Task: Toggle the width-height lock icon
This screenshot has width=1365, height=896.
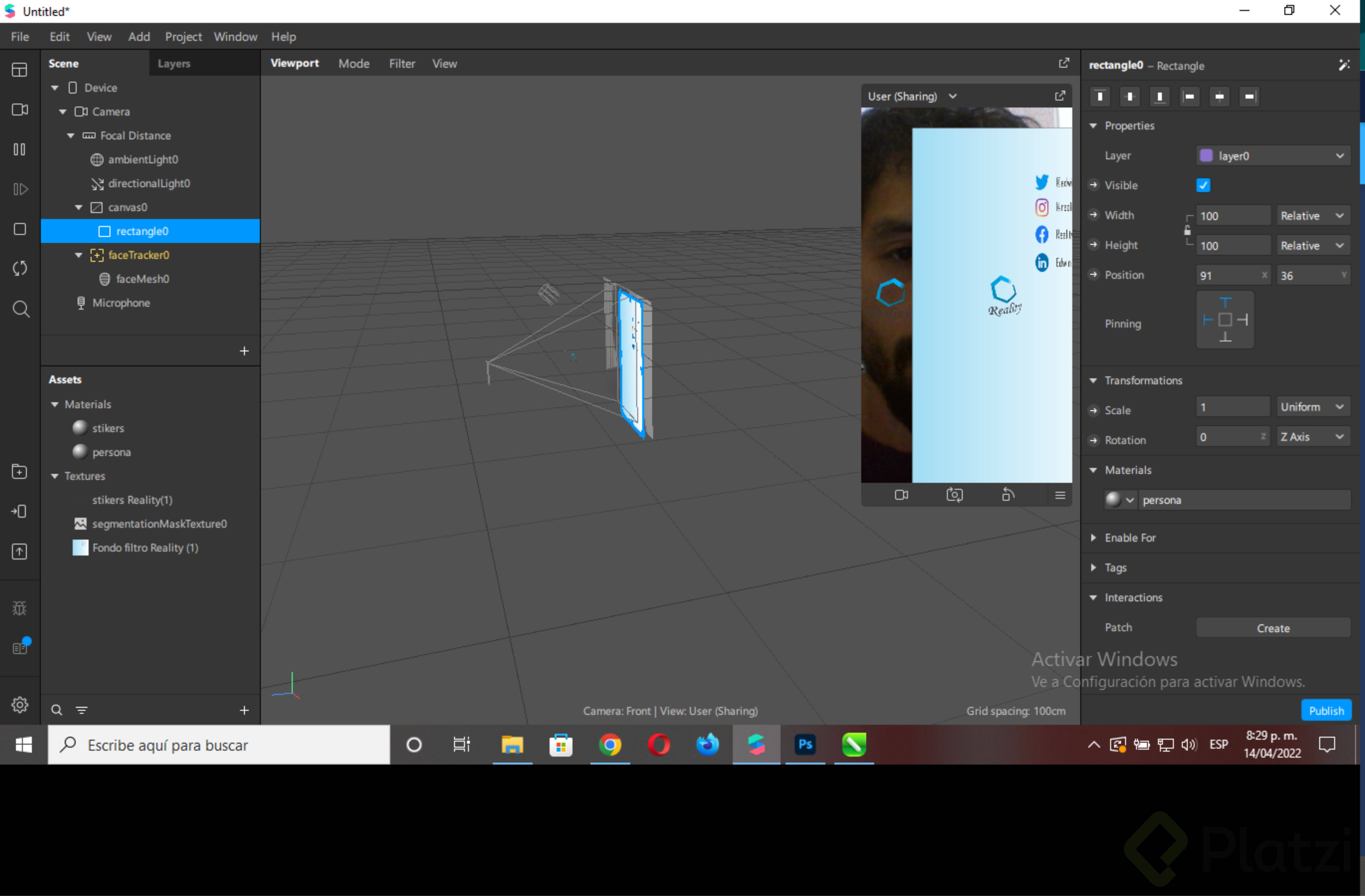Action: click(x=1187, y=230)
